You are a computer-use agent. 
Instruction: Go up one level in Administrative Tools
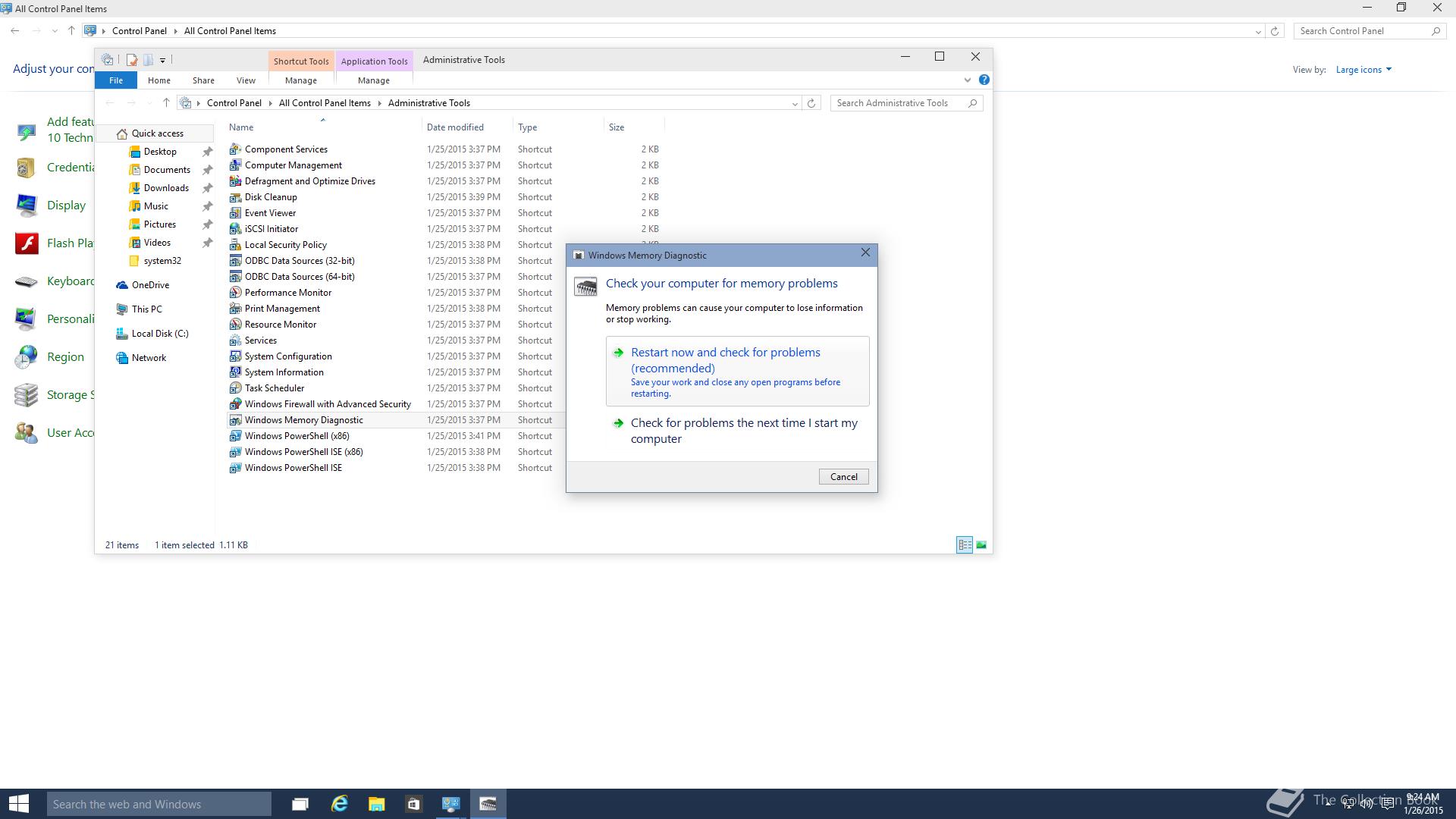point(166,103)
